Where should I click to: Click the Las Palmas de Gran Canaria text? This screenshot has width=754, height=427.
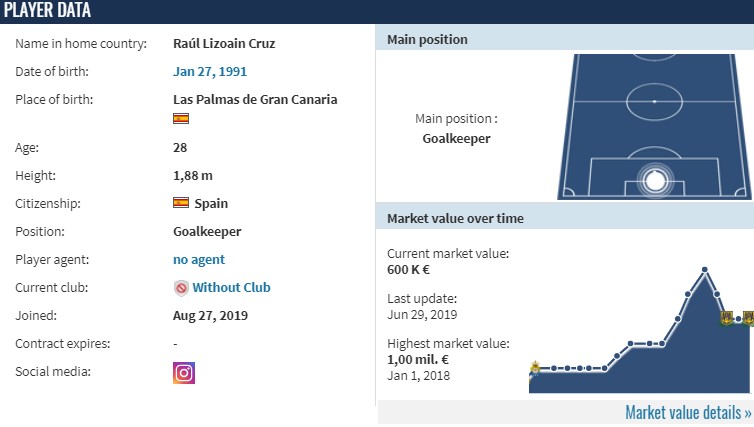255,100
